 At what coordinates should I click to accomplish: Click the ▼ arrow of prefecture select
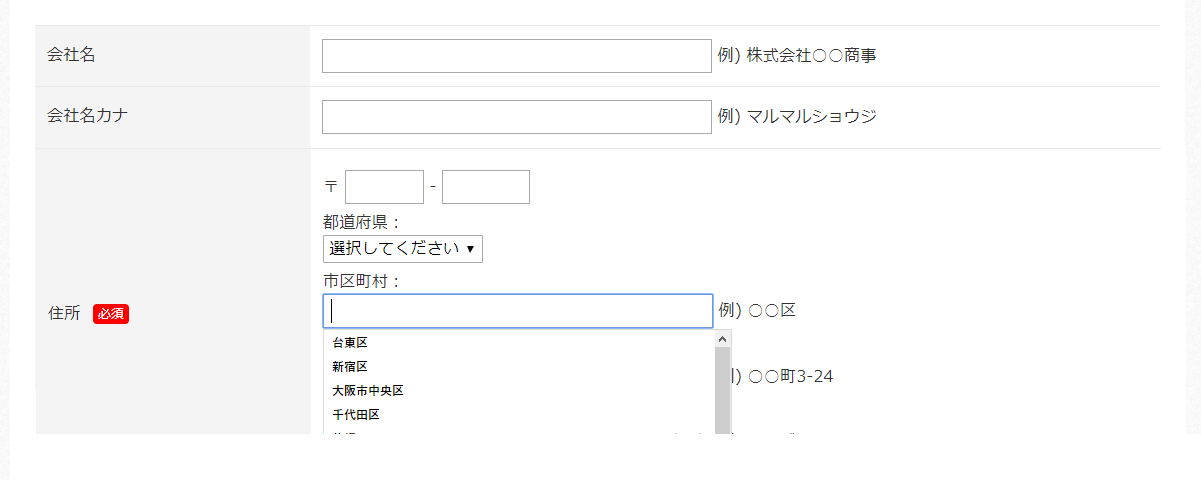470,249
